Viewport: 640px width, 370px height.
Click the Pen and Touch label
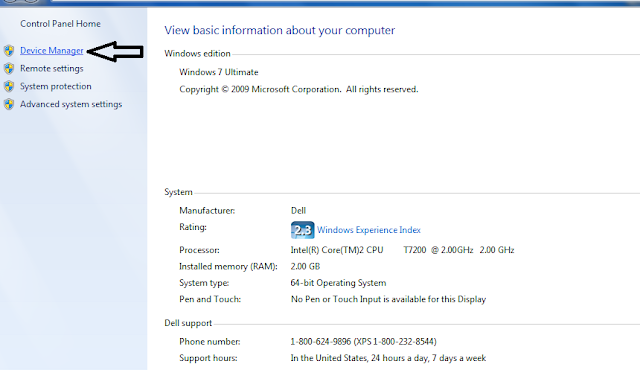[210, 299]
